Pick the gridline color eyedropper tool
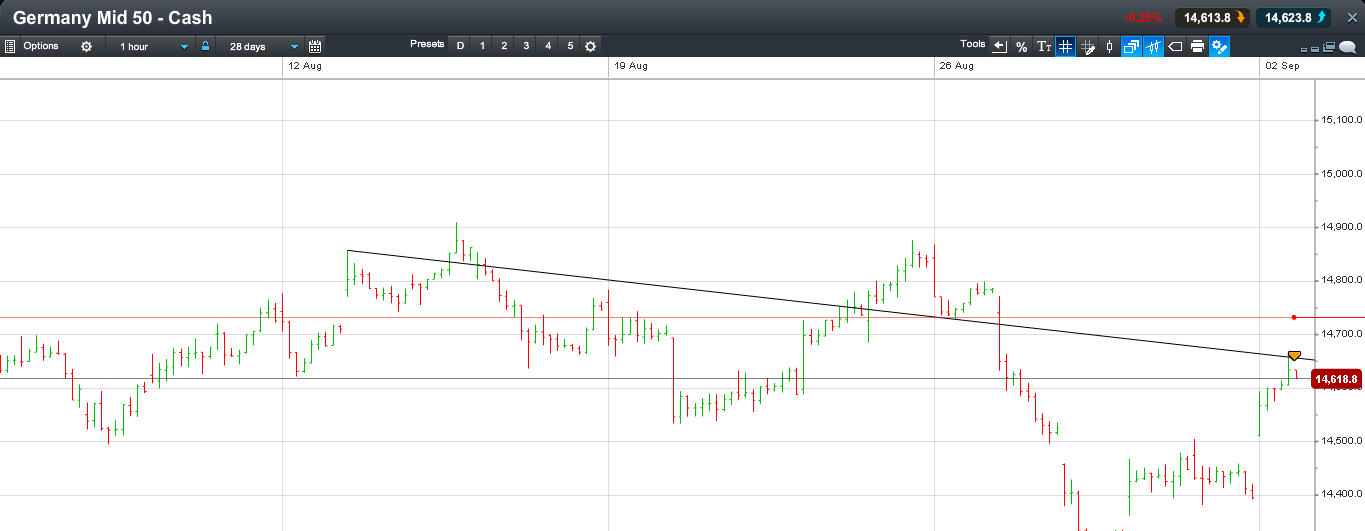Viewport: 1365px width, 531px height. (1087, 46)
